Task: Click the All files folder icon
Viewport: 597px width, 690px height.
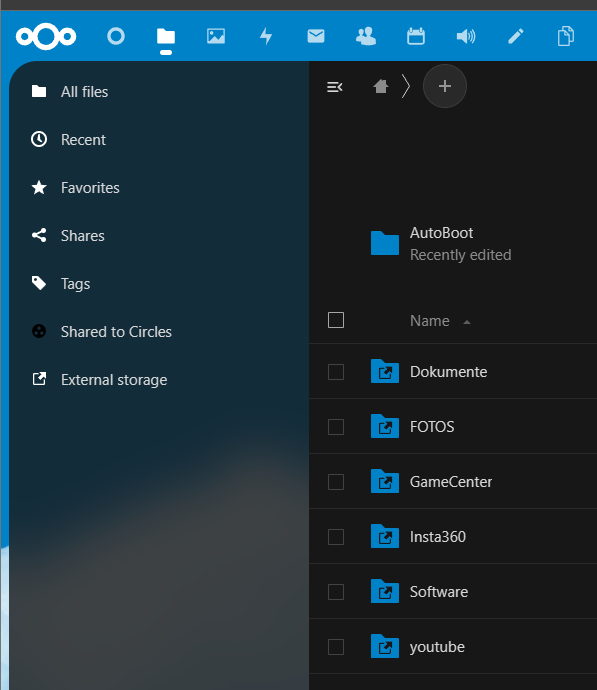Action: point(39,91)
